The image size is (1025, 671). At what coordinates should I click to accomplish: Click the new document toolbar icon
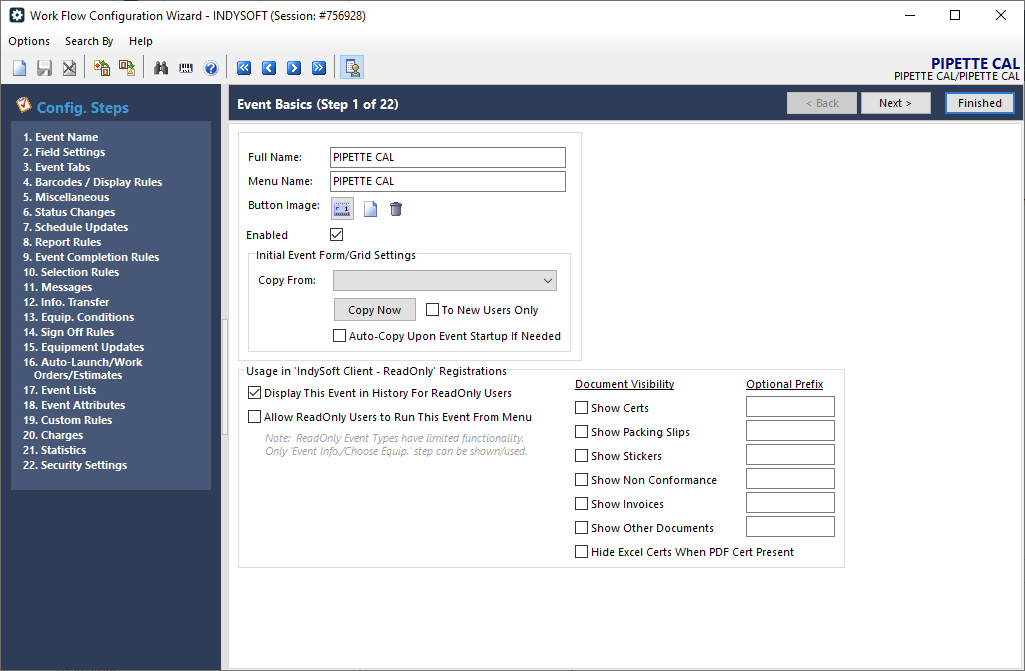(20, 68)
